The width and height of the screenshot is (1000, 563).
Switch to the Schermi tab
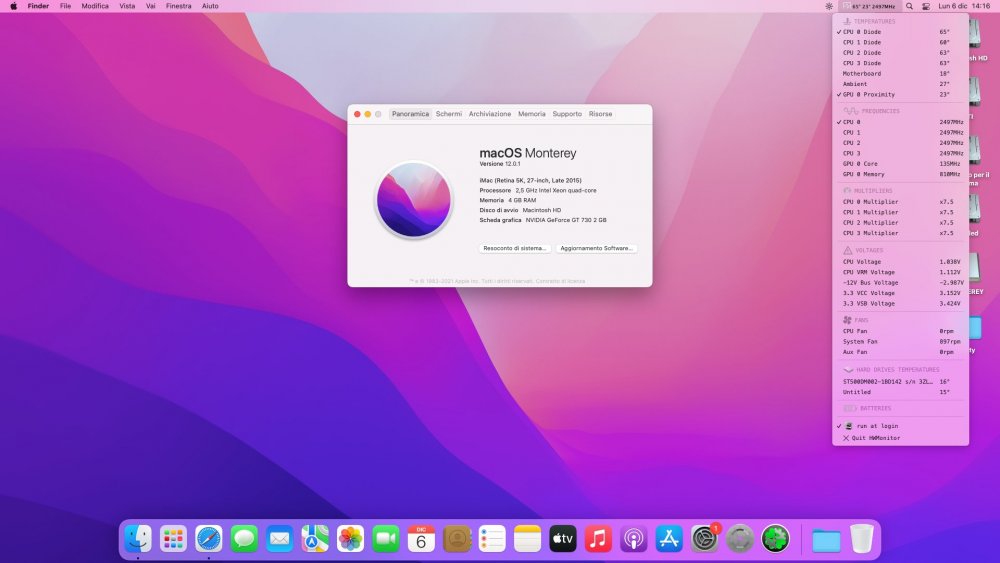pyautogui.click(x=448, y=113)
